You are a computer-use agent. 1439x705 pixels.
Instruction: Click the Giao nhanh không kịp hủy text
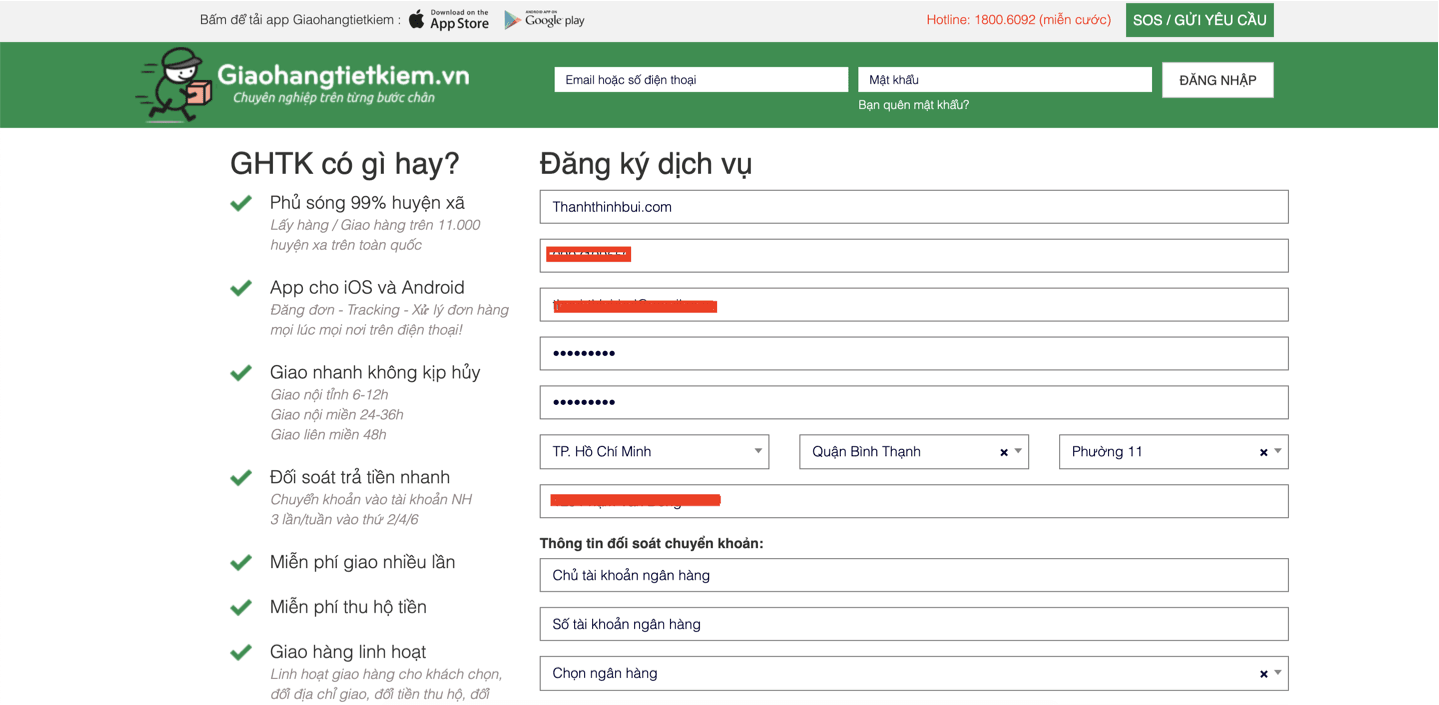pos(375,373)
